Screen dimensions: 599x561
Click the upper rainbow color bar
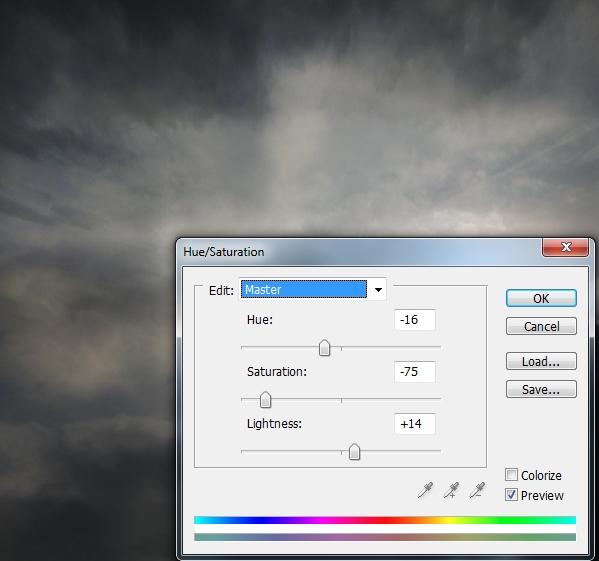(x=385, y=520)
